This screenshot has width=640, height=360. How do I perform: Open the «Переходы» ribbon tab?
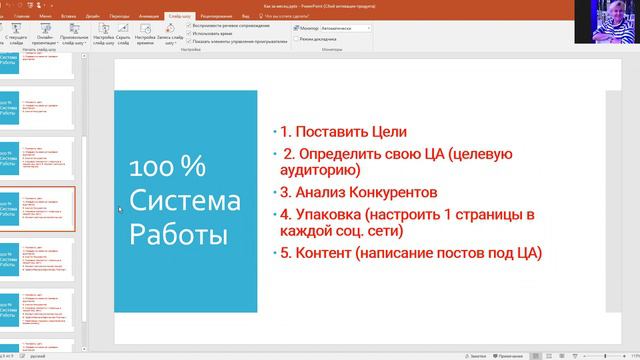pyautogui.click(x=119, y=16)
